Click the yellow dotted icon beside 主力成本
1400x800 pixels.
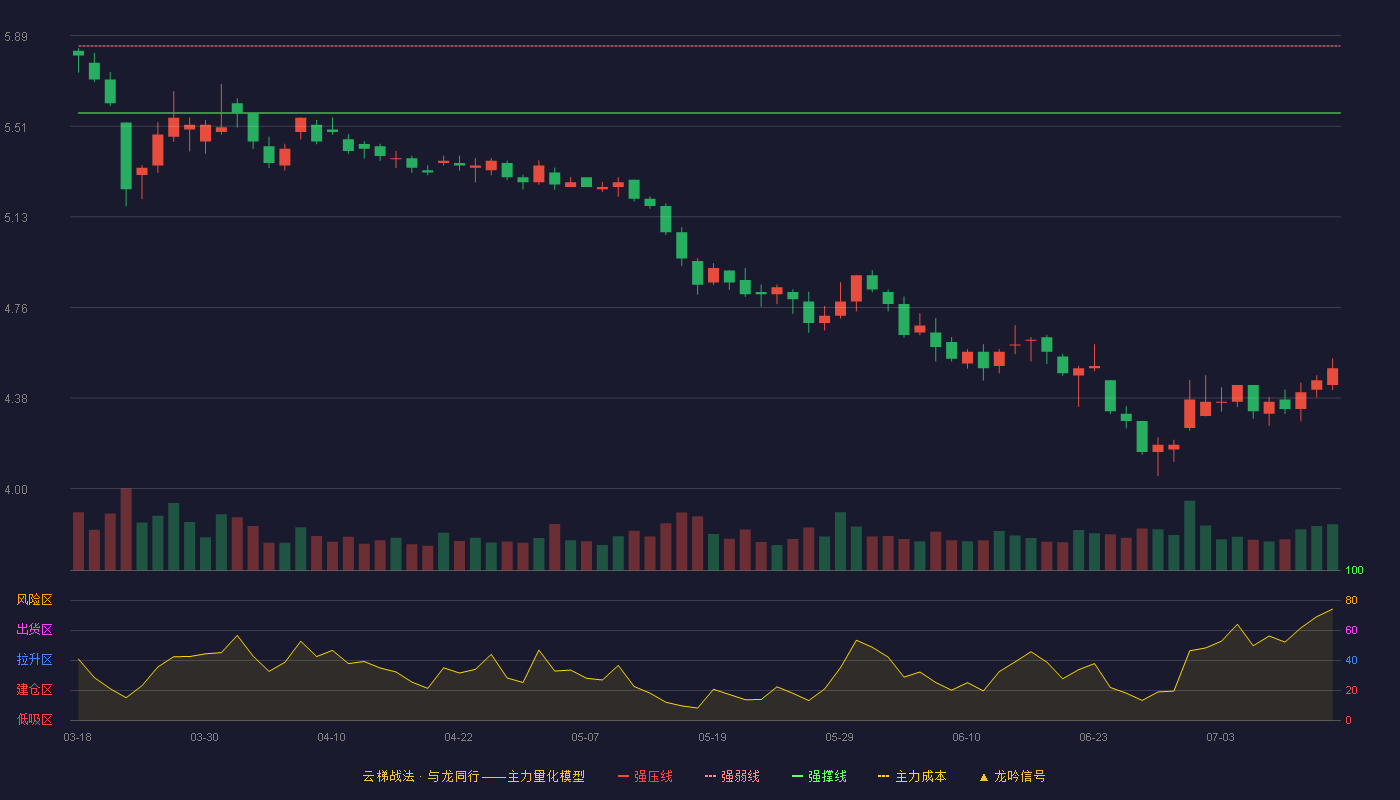(883, 776)
